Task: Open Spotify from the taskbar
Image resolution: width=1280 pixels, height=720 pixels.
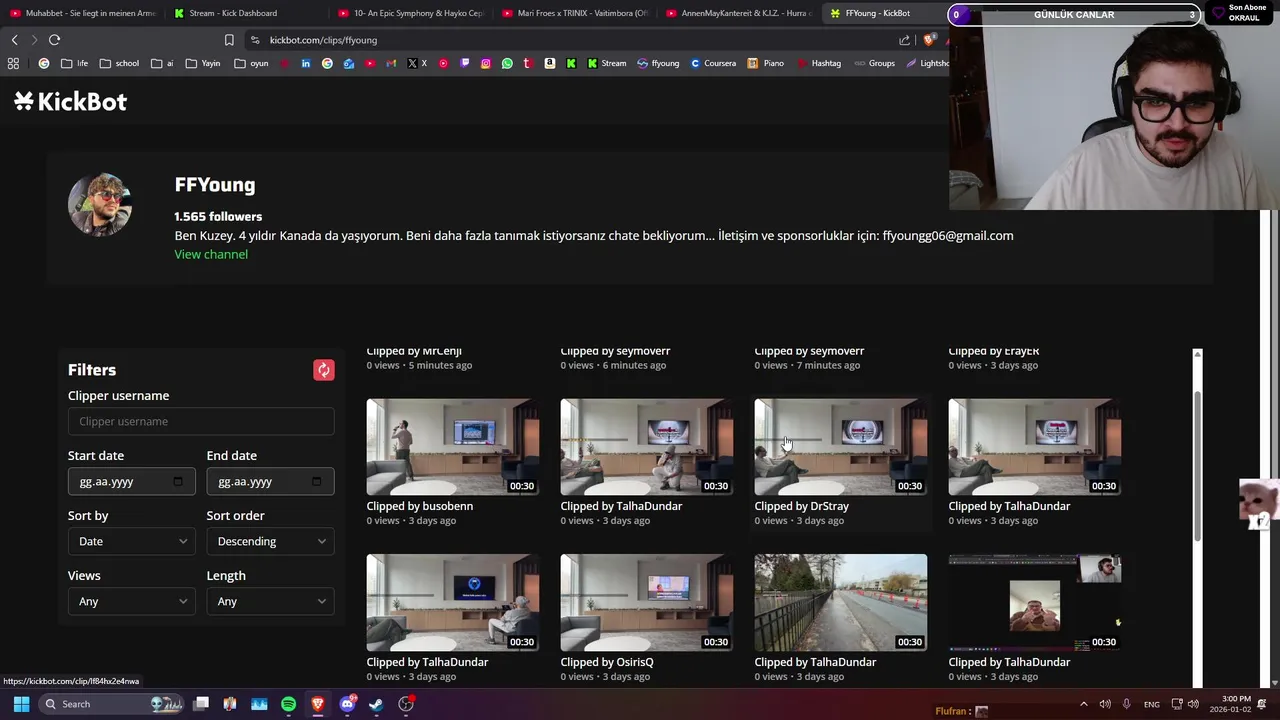Action: (288, 704)
